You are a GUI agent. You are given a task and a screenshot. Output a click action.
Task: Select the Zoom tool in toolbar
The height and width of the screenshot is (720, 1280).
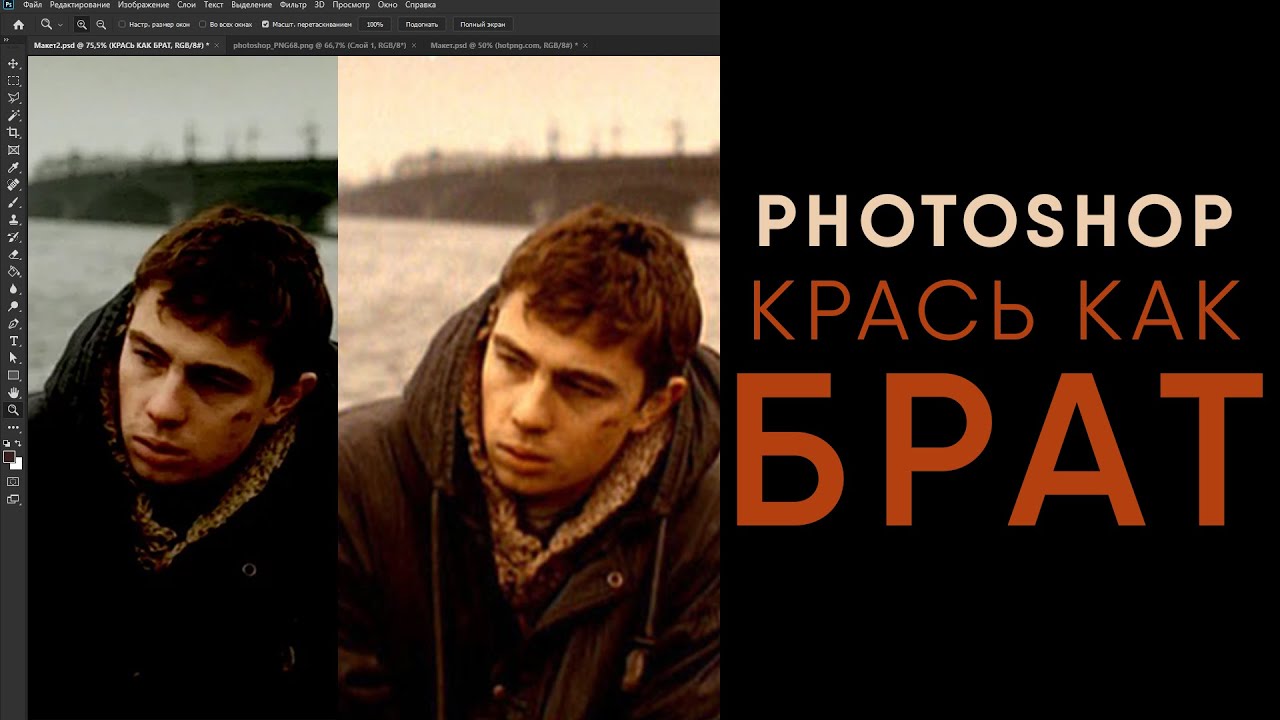pos(13,410)
